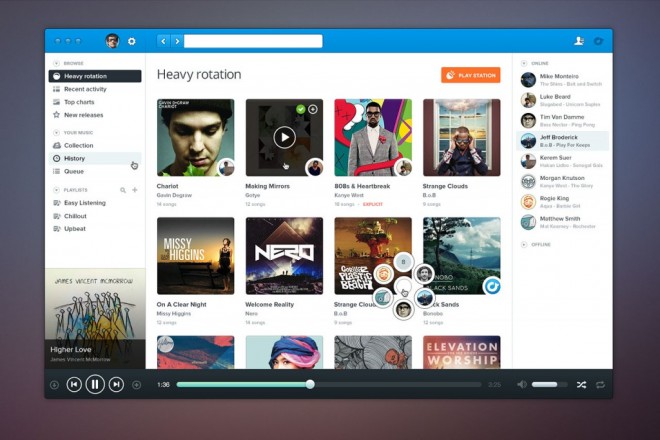Go forward with the right arrow button

(177, 41)
